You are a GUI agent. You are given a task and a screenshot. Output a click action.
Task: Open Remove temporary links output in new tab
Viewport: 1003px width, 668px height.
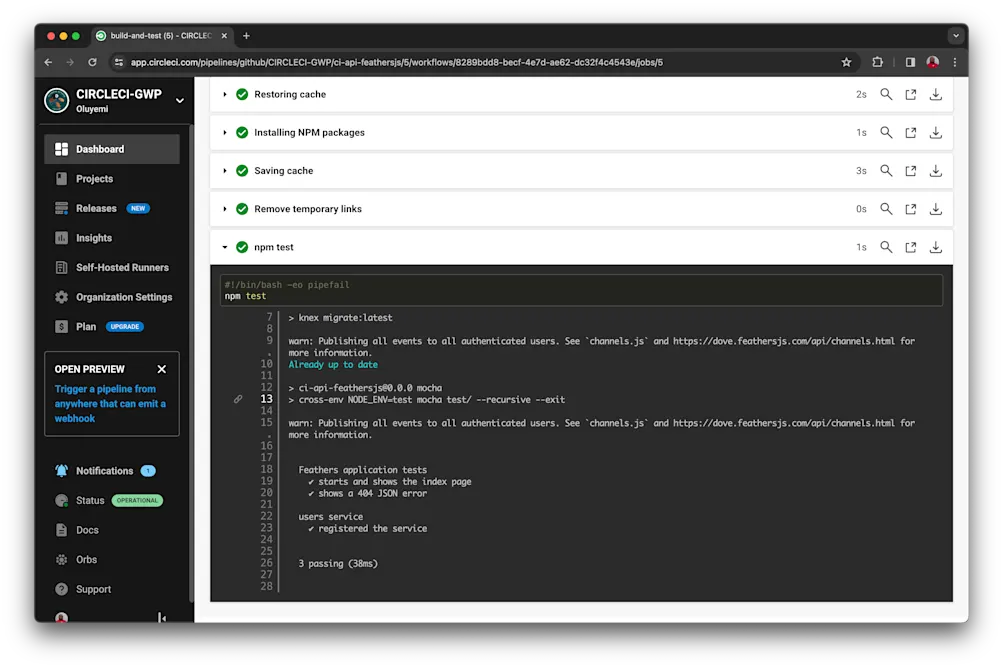tap(910, 209)
